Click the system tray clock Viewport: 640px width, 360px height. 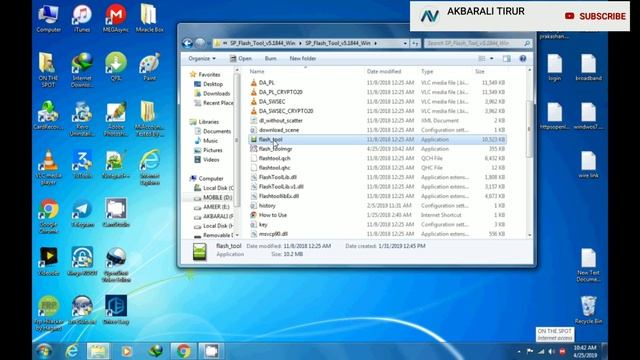tap(585, 351)
